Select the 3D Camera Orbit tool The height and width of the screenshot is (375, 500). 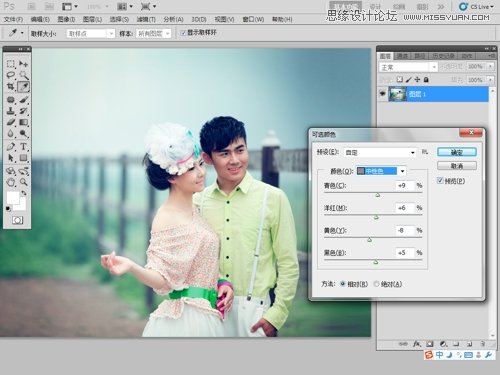coord(23,171)
